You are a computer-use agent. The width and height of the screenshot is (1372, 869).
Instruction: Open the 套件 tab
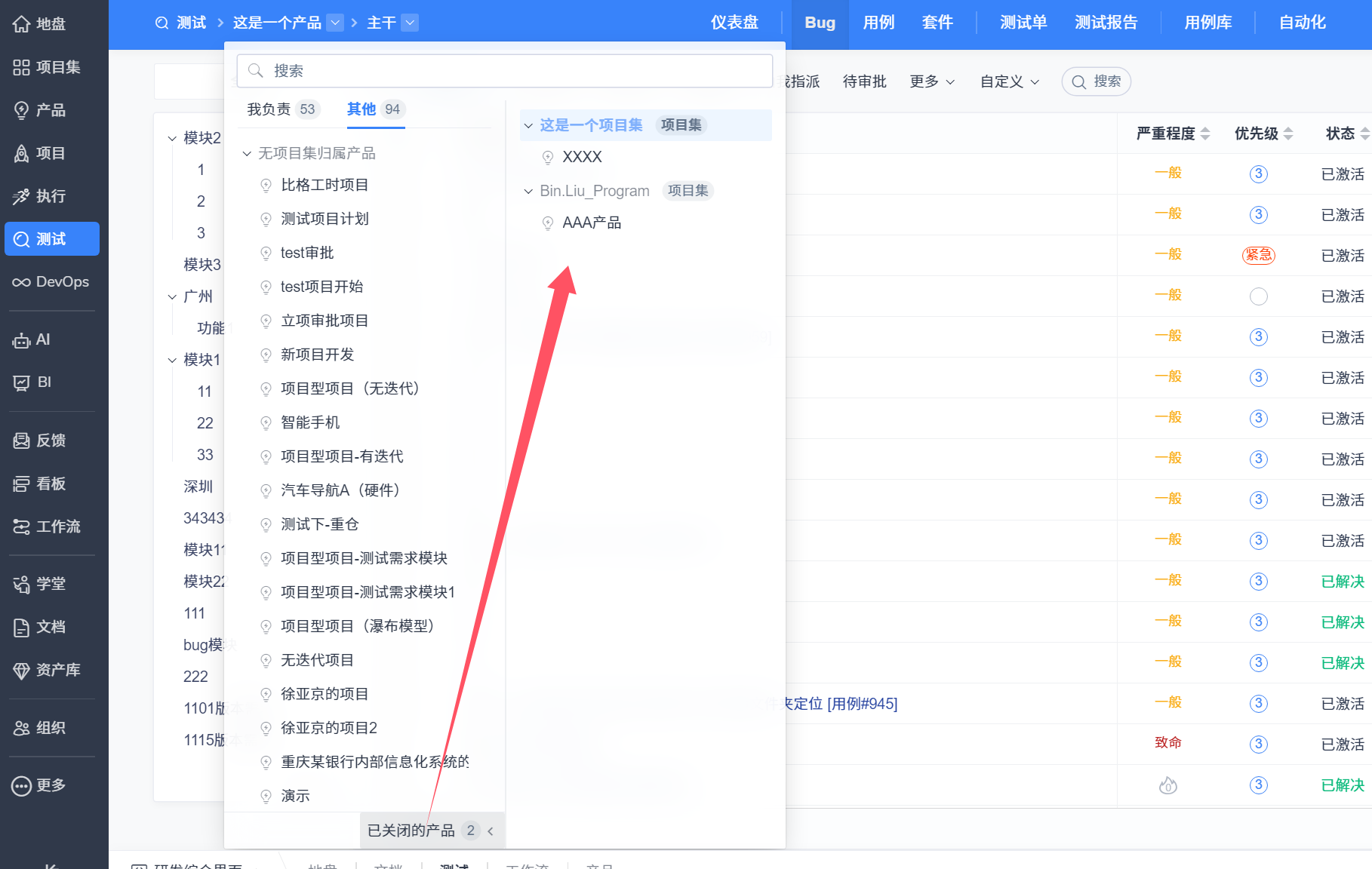[937, 23]
